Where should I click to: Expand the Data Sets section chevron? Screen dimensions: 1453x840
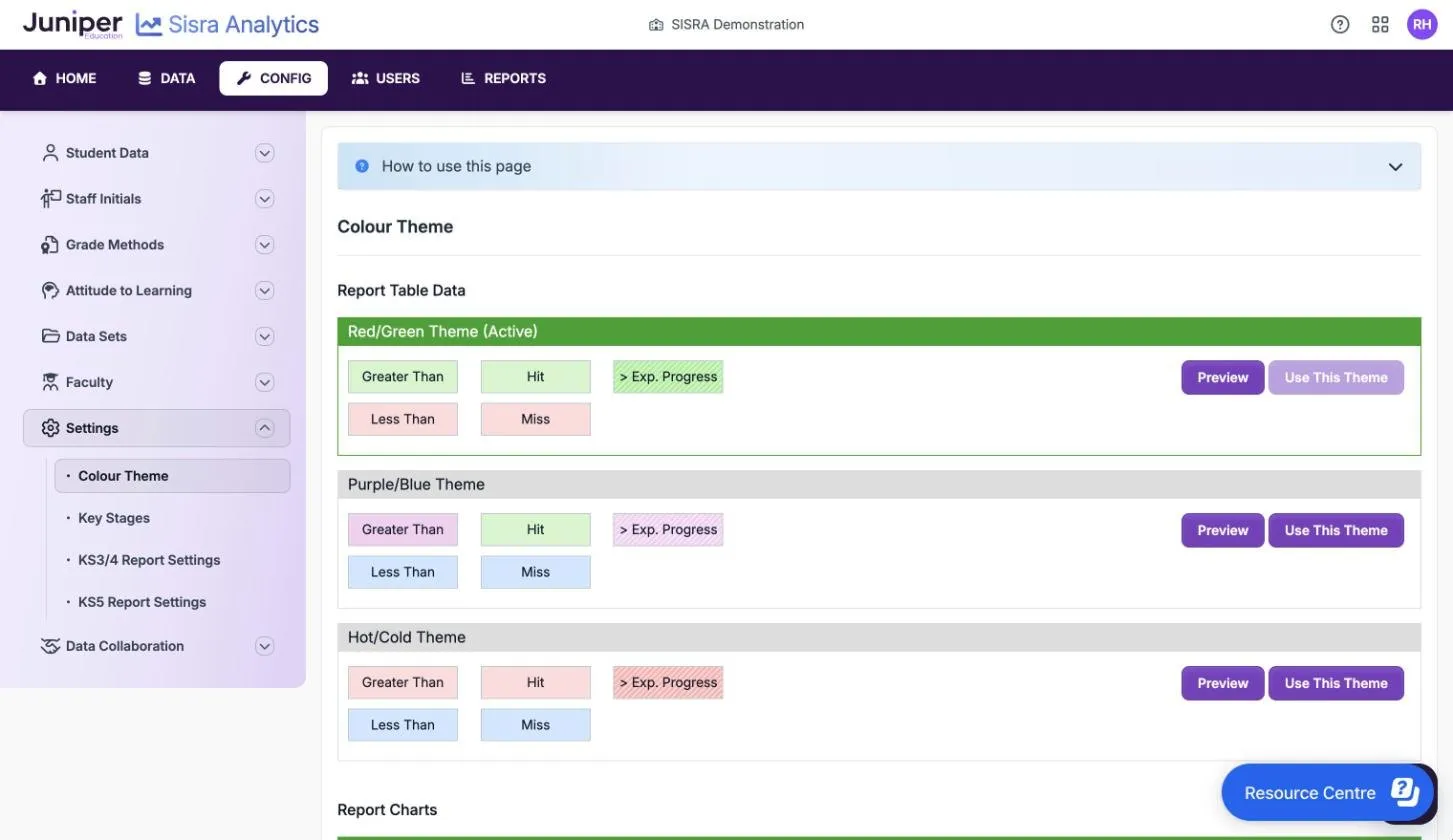click(x=264, y=337)
